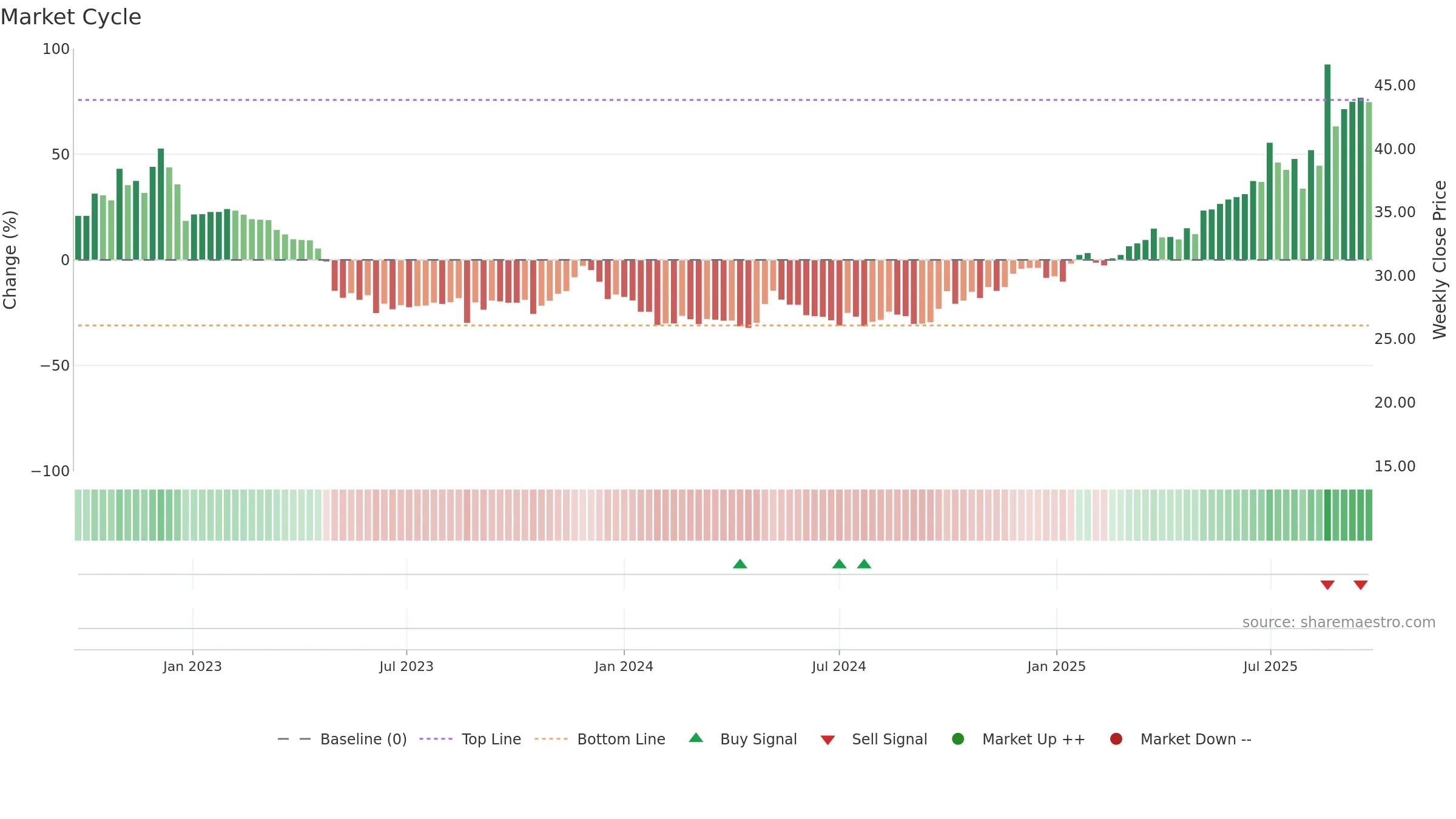
Task: Select the first sell signal marker after Jul 2025
Action: pyautogui.click(x=1327, y=585)
